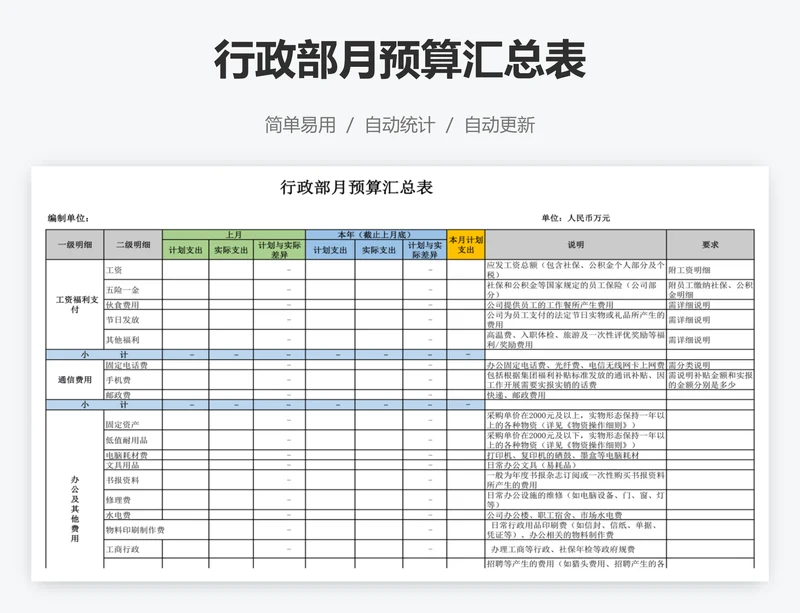Select the 二级明细 column header
This screenshot has height=613, width=800.
(132, 244)
